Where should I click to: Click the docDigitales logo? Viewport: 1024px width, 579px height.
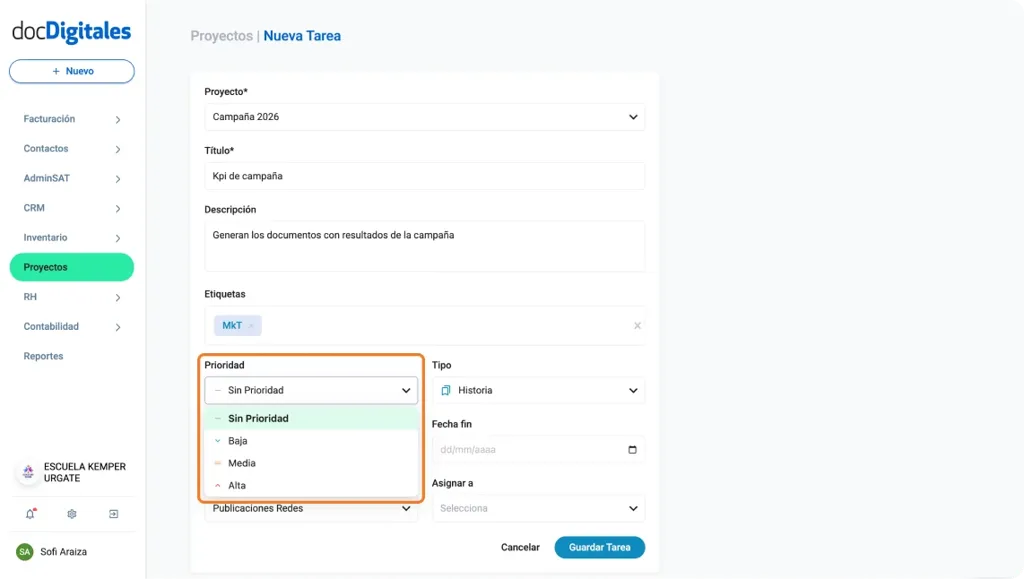(71, 31)
